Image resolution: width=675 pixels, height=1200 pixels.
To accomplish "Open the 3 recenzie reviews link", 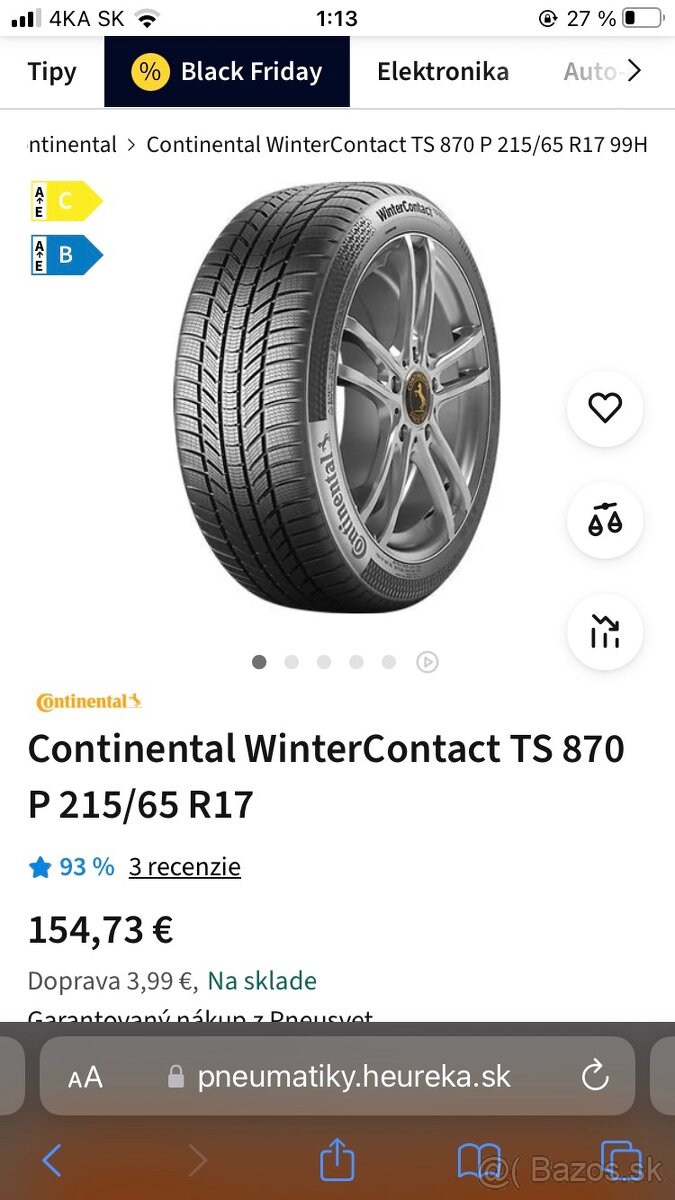I will coord(184,867).
